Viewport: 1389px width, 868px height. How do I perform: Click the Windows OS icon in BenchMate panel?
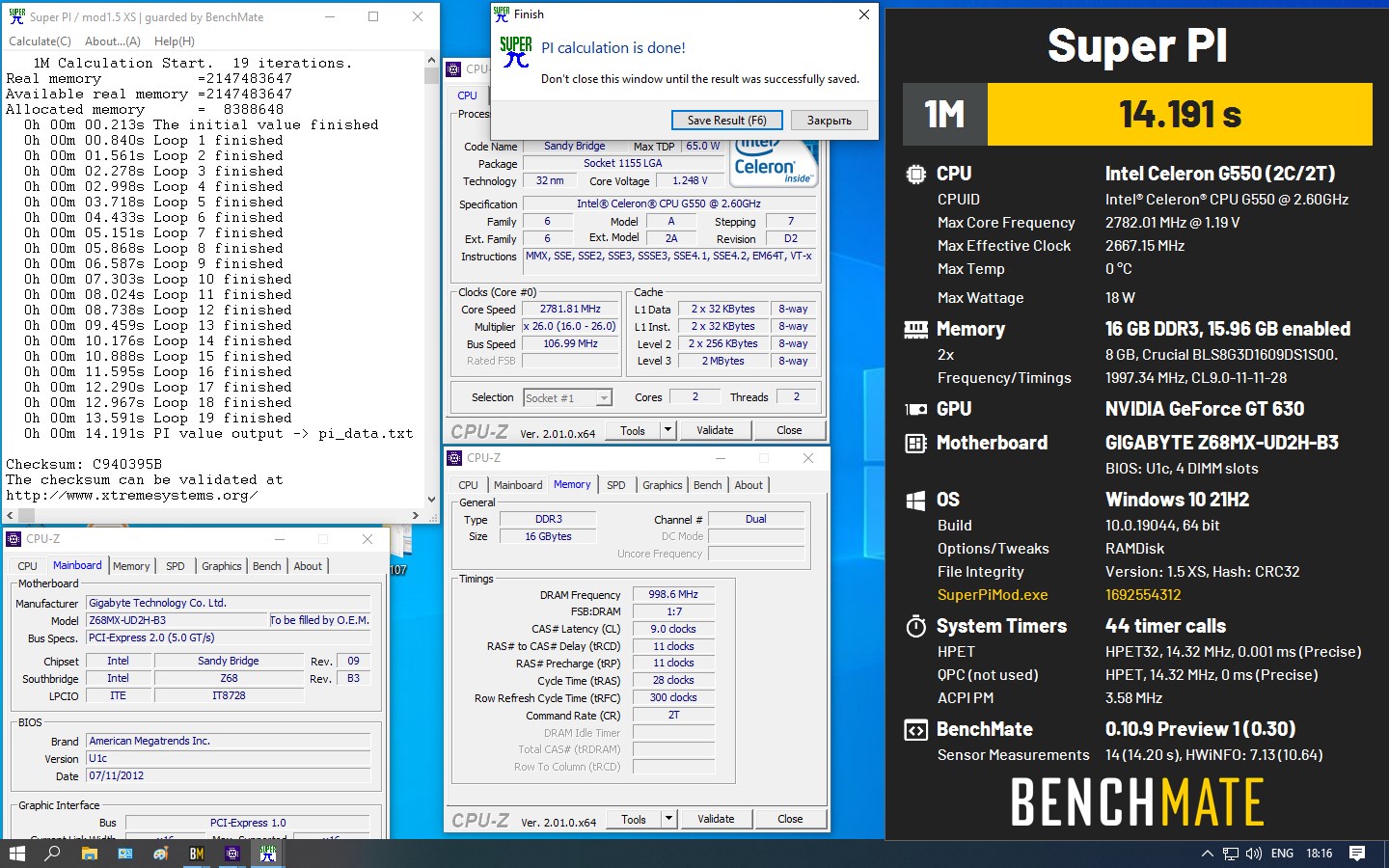point(915,500)
